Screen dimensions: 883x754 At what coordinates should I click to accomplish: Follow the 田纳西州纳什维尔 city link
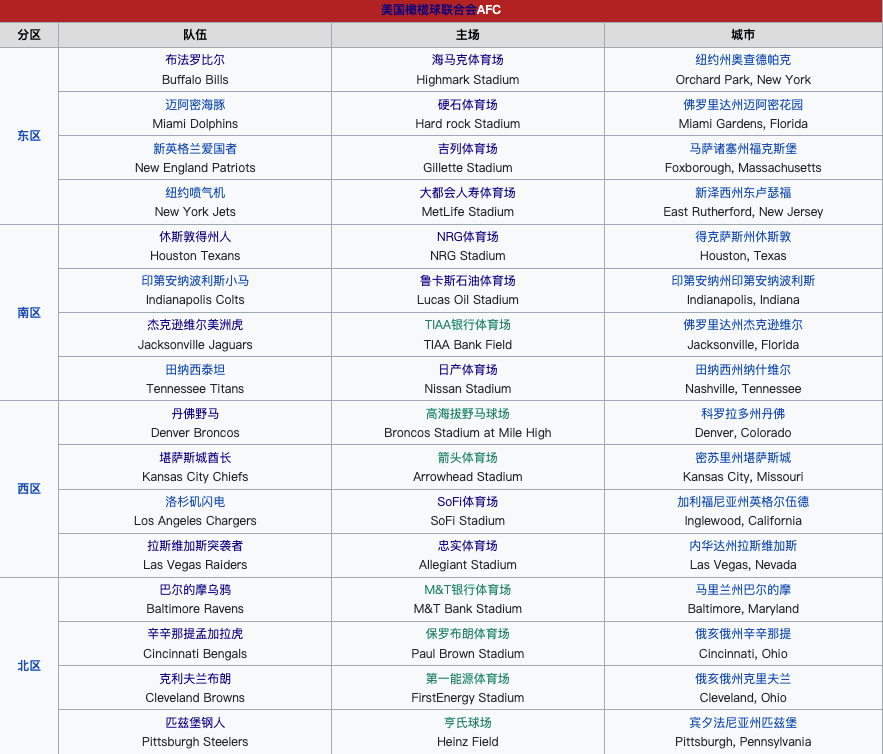(x=743, y=369)
